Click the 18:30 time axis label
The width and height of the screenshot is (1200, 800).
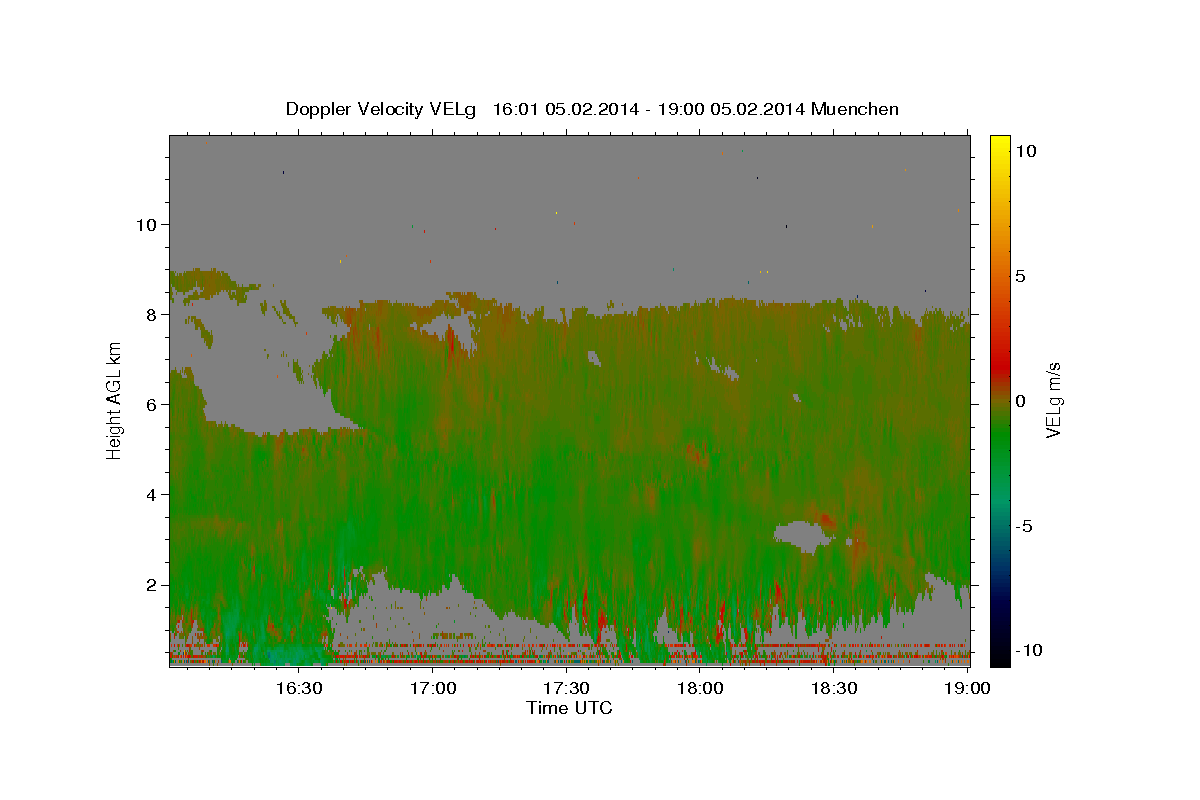coord(834,688)
